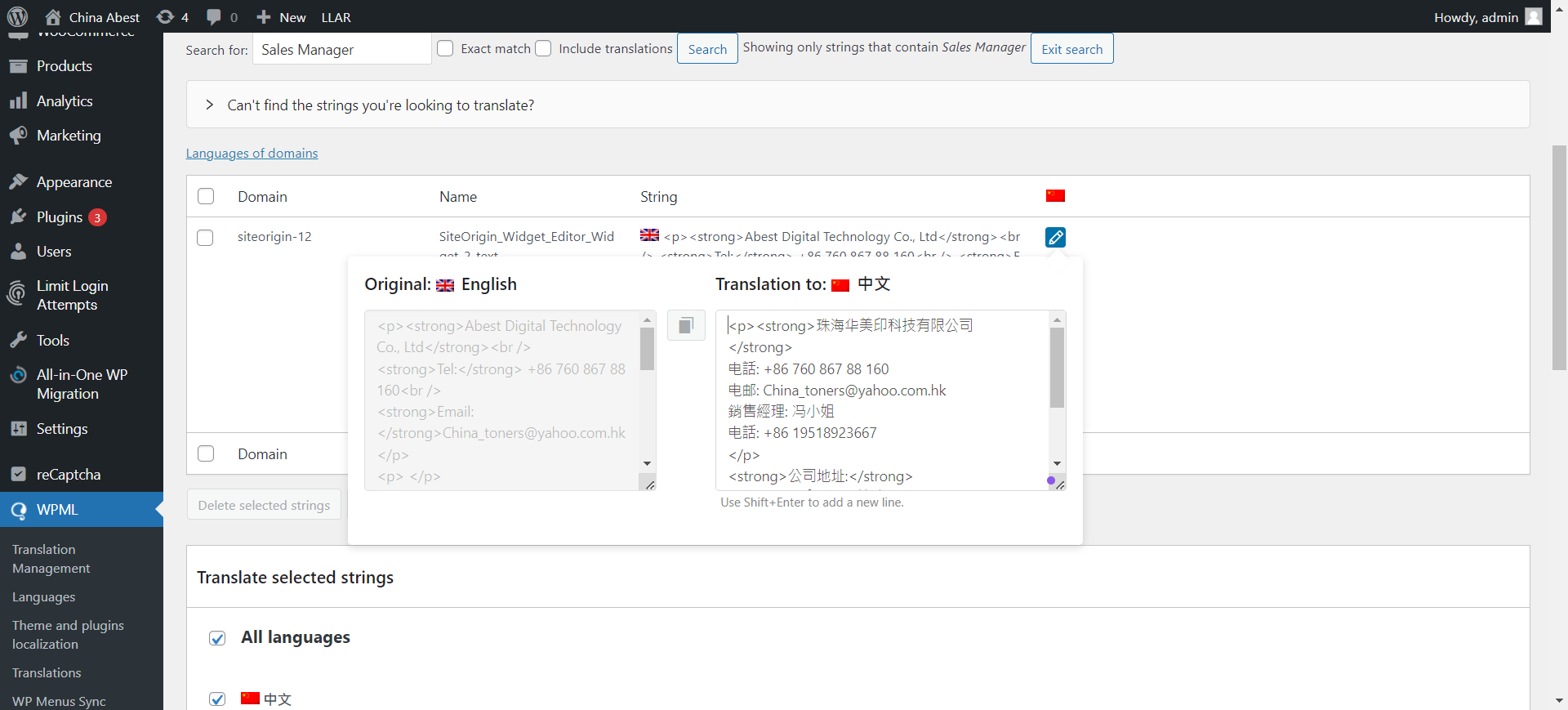
Task: Copy original text to translation icon
Action: [686, 325]
